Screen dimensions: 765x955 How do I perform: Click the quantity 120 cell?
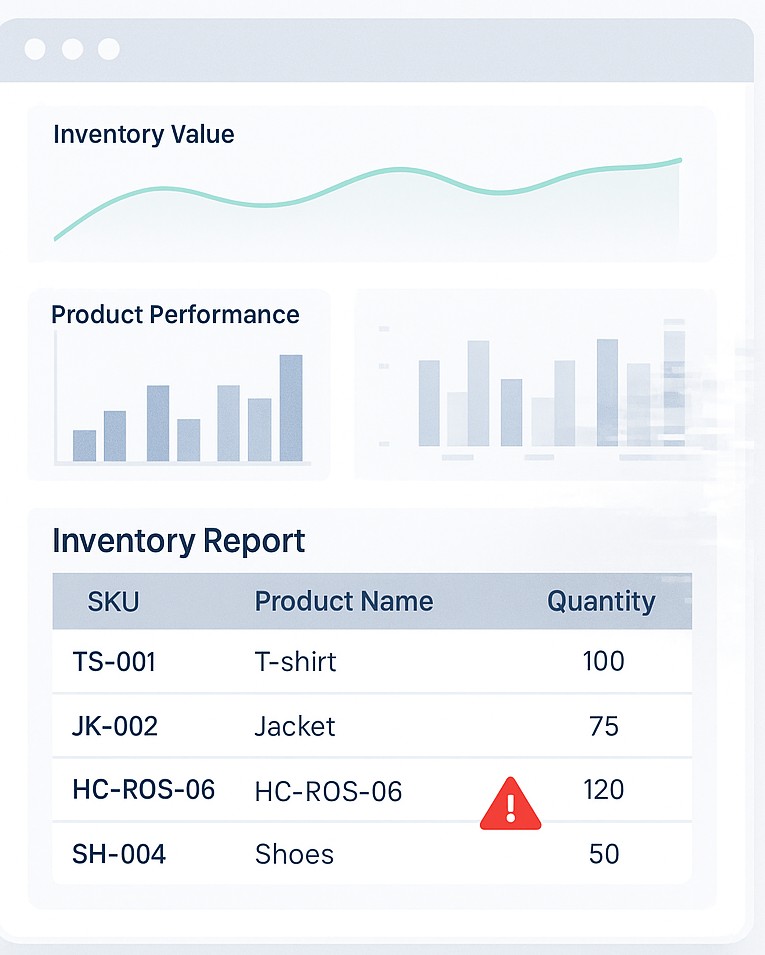[604, 790]
